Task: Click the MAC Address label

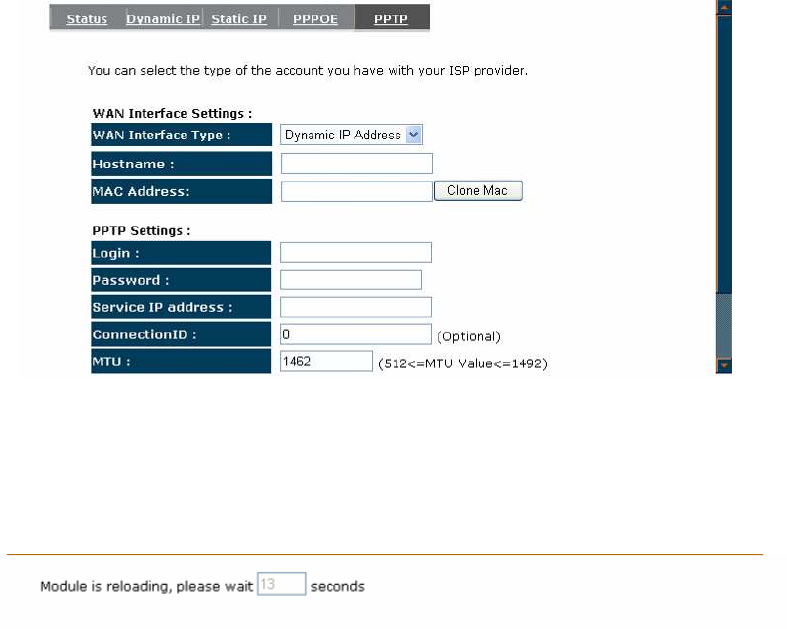Action: tap(181, 191)
